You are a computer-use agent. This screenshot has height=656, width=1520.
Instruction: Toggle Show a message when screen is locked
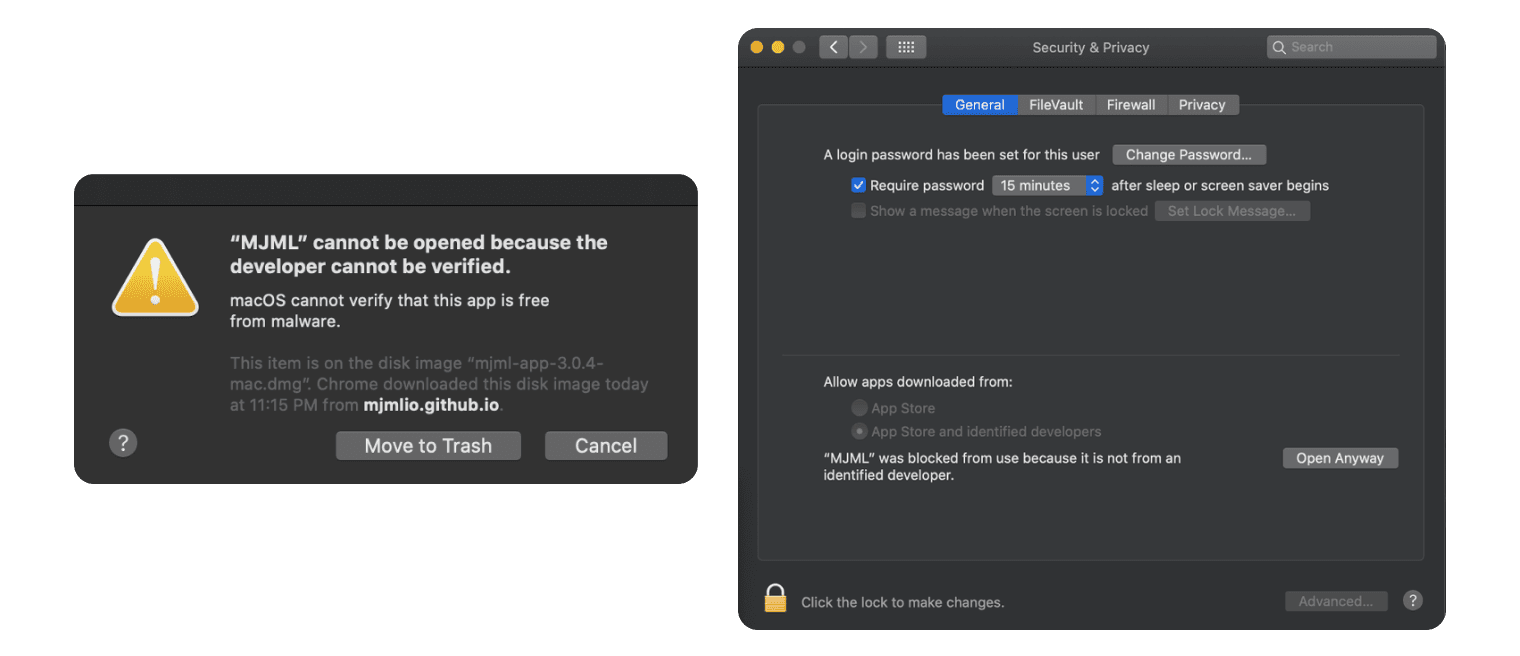point(858,211)
